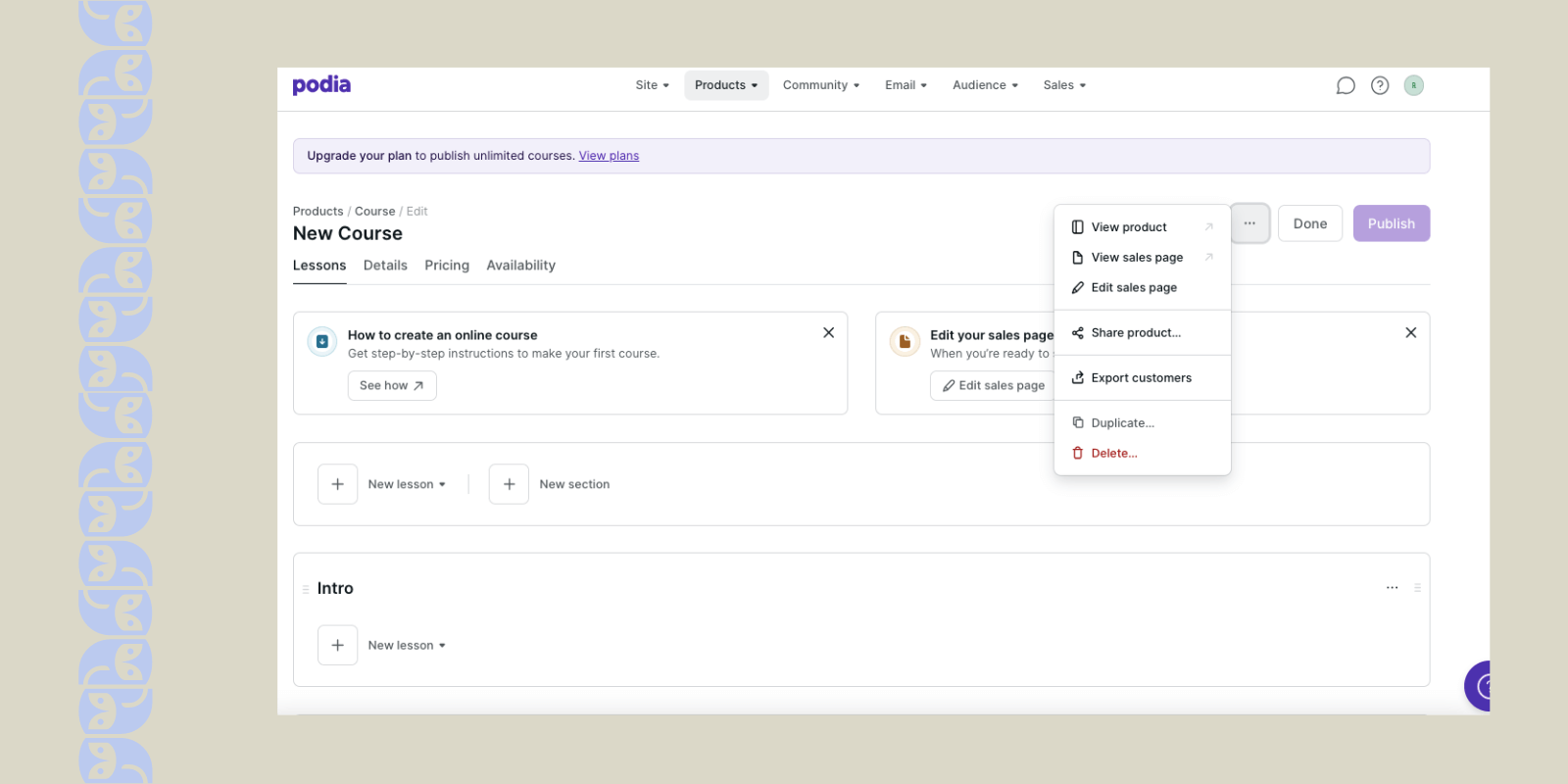Click the purple Publish button
The height and width of the screenshot is (784, 1568).
tap(1391, 223)
